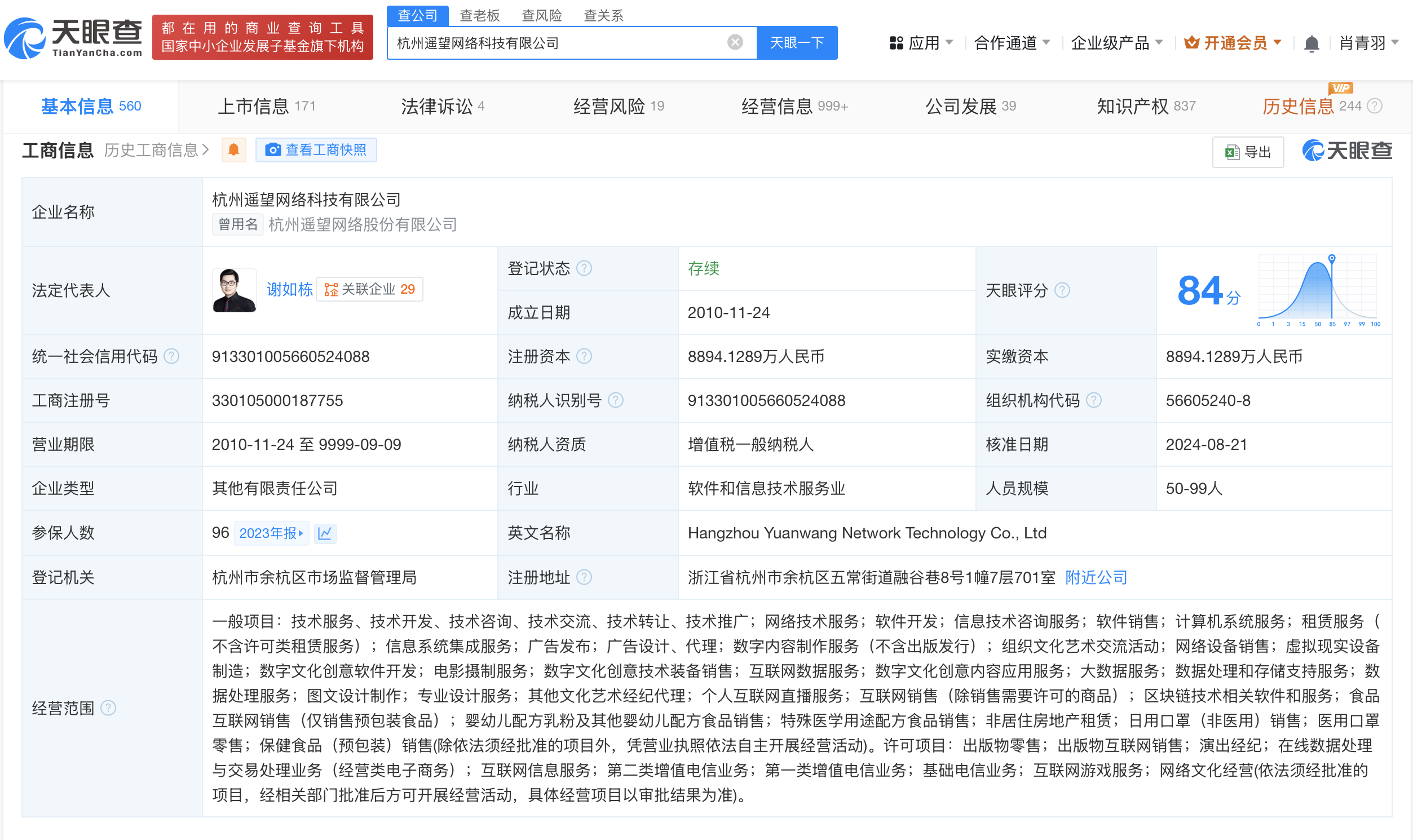The width and height of the screenshot is (1413, 840).
Task: Click the 天眼一下 search button
Action: point(798,42)
